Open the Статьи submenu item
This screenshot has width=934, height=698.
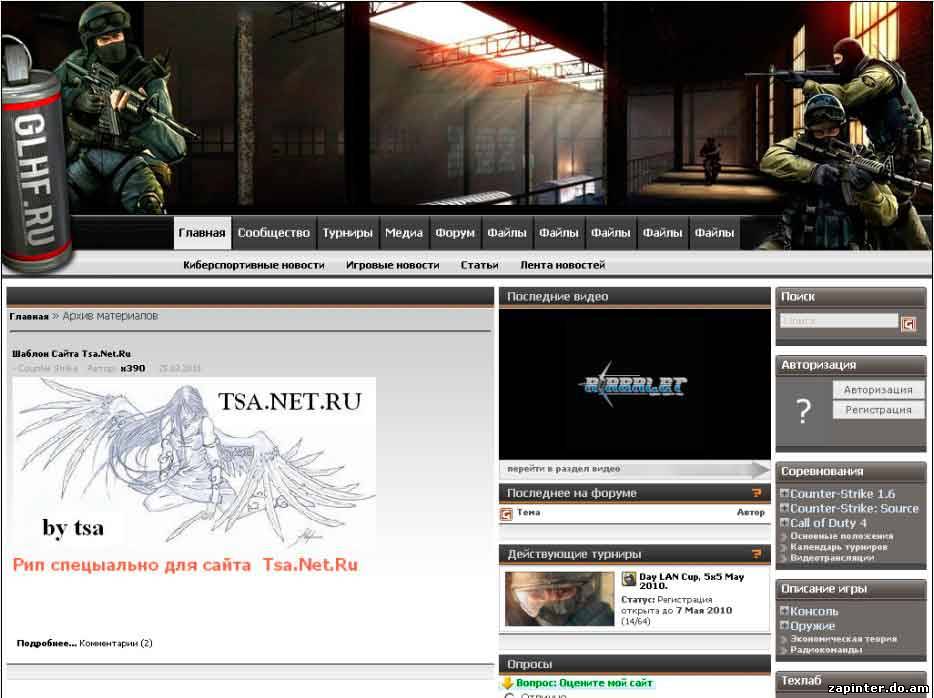480,265
